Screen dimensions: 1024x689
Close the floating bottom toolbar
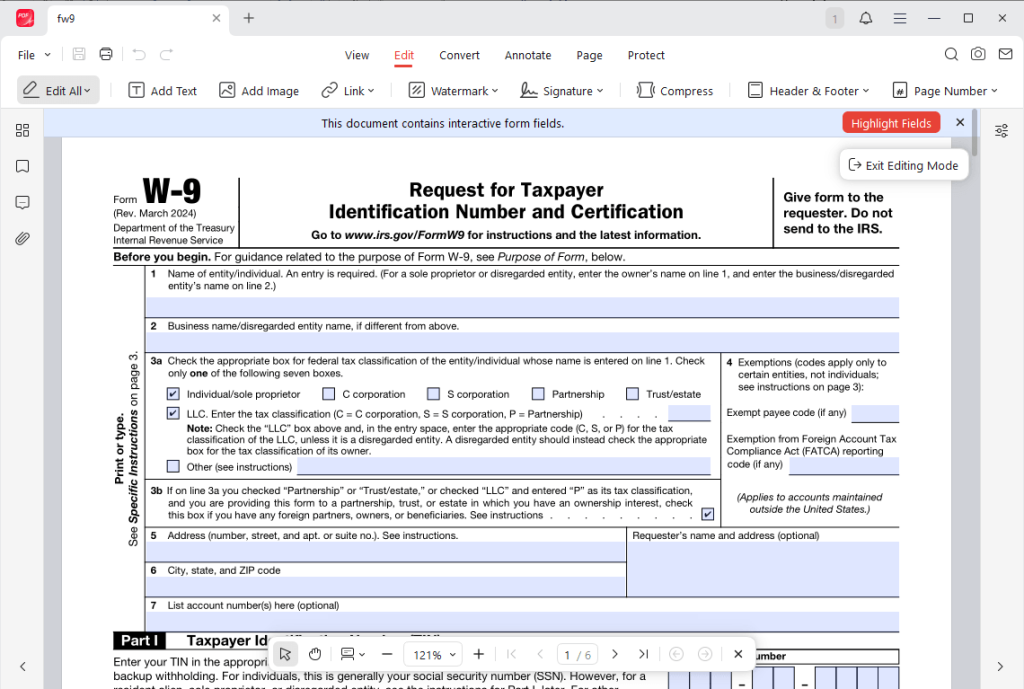(x=738, y=654)
